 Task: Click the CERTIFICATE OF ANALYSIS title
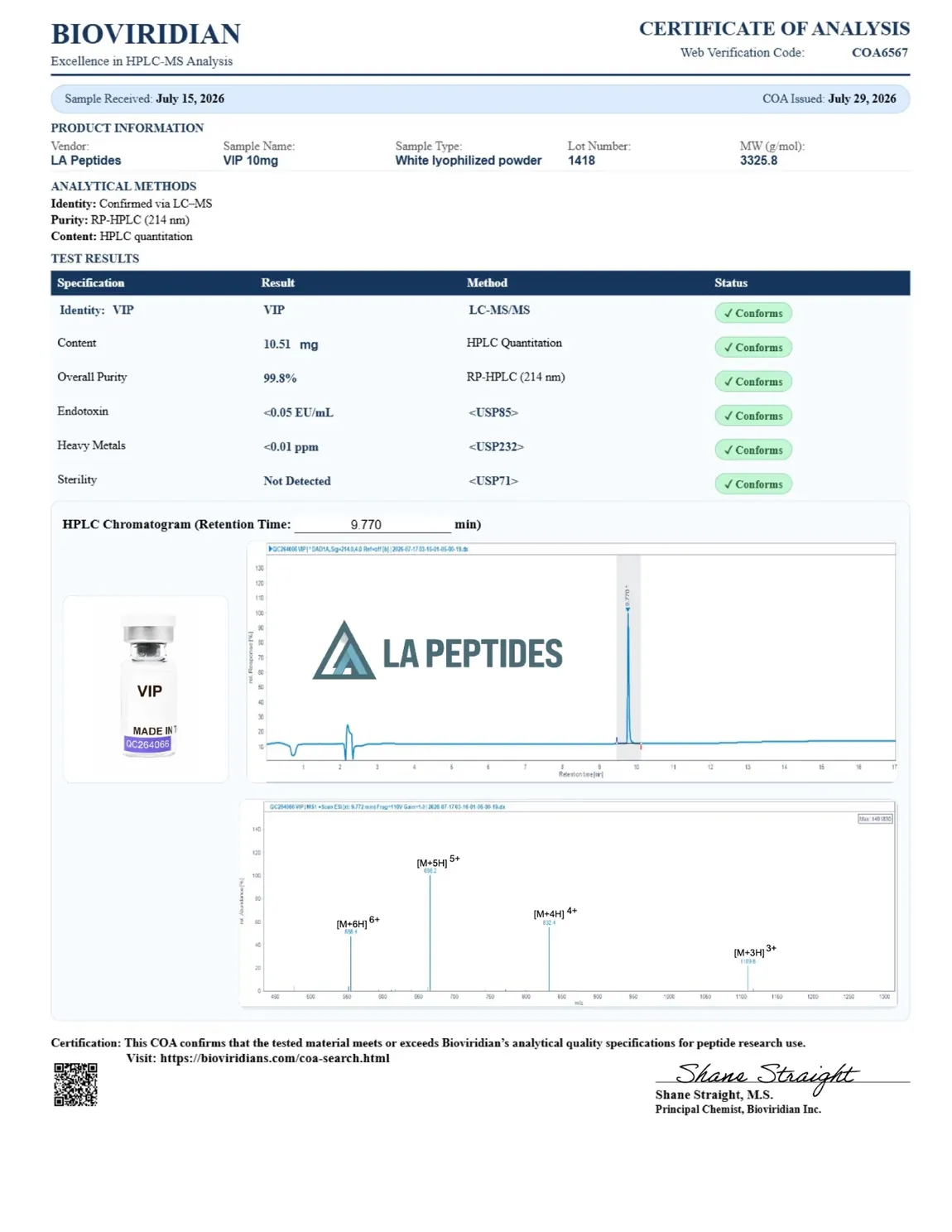click(x=774, y=29)
